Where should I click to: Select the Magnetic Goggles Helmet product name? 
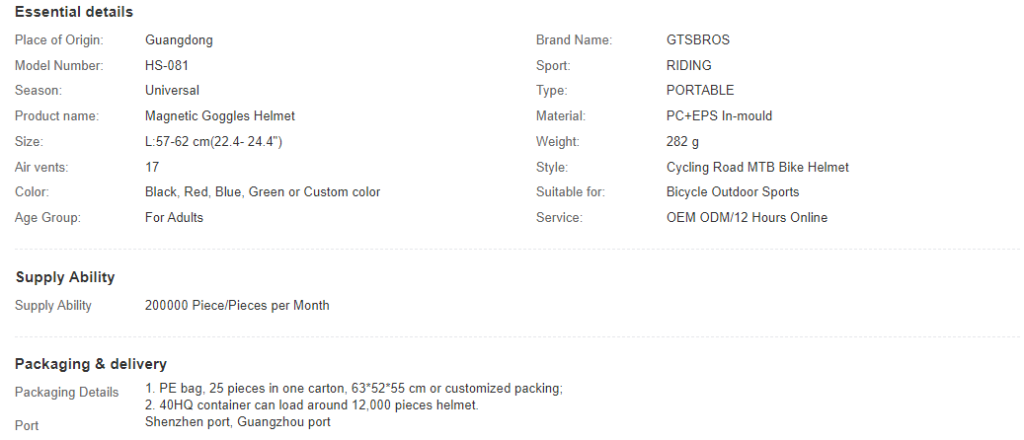[219, 116]
